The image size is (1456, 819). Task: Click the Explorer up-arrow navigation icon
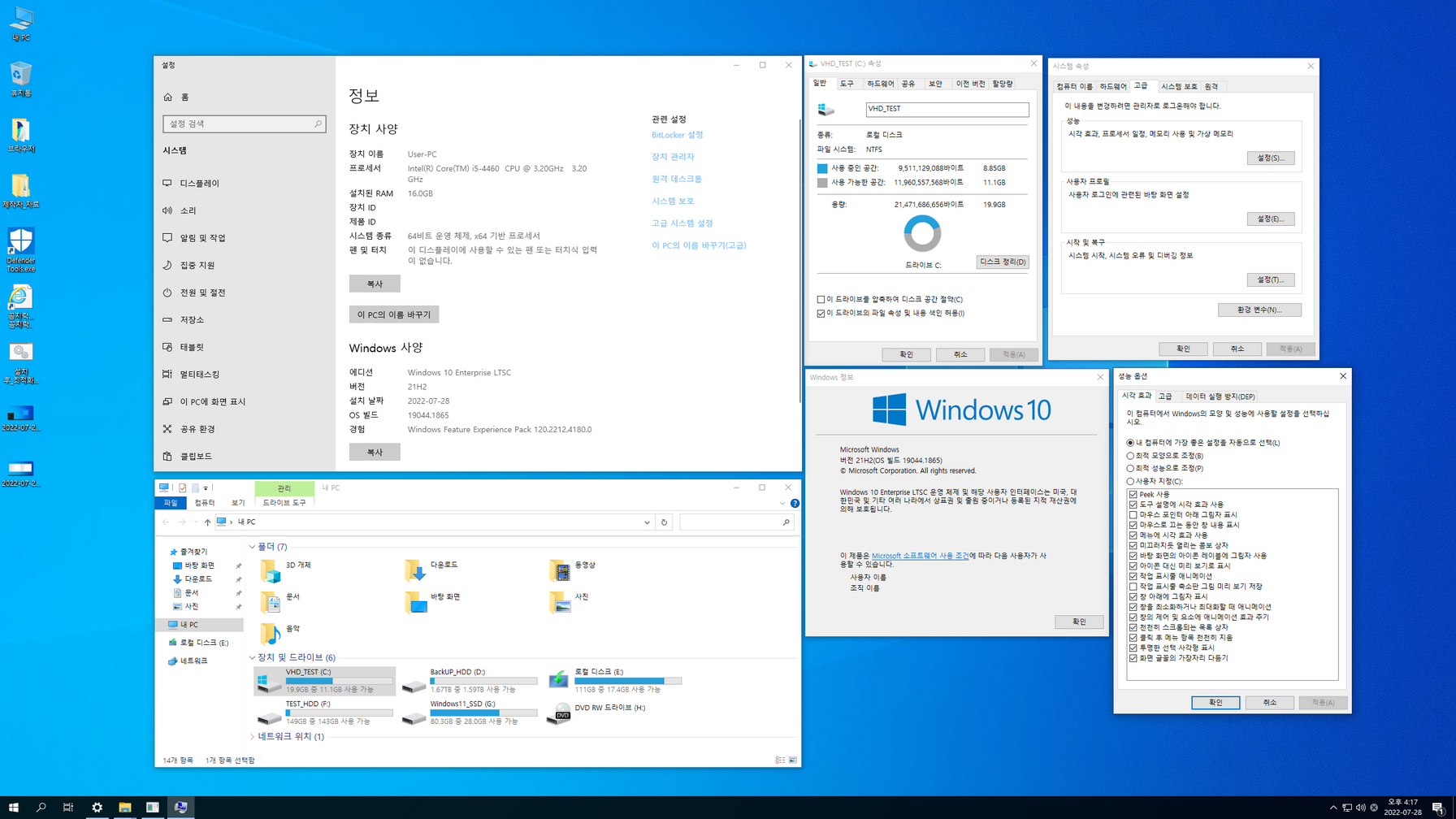click(207, 522)
